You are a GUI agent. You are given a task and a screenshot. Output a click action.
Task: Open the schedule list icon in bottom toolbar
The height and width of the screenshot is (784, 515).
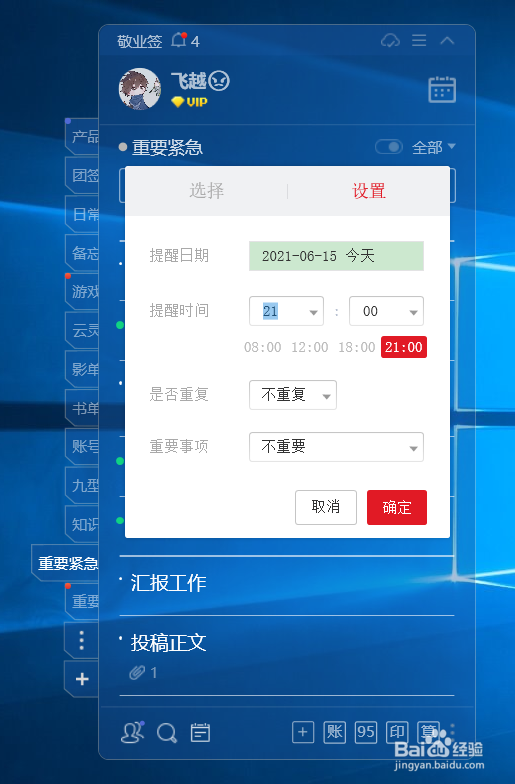(200, 733)
